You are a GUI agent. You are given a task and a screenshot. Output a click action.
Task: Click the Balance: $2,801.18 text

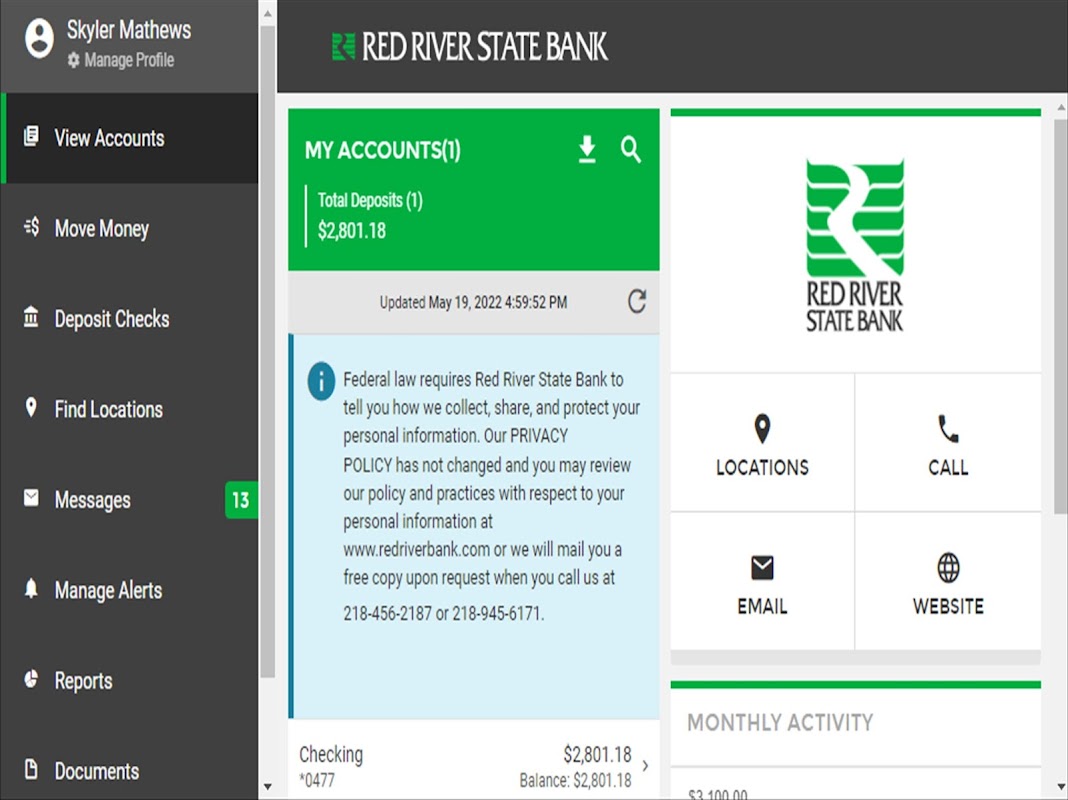tap(576, 781)
